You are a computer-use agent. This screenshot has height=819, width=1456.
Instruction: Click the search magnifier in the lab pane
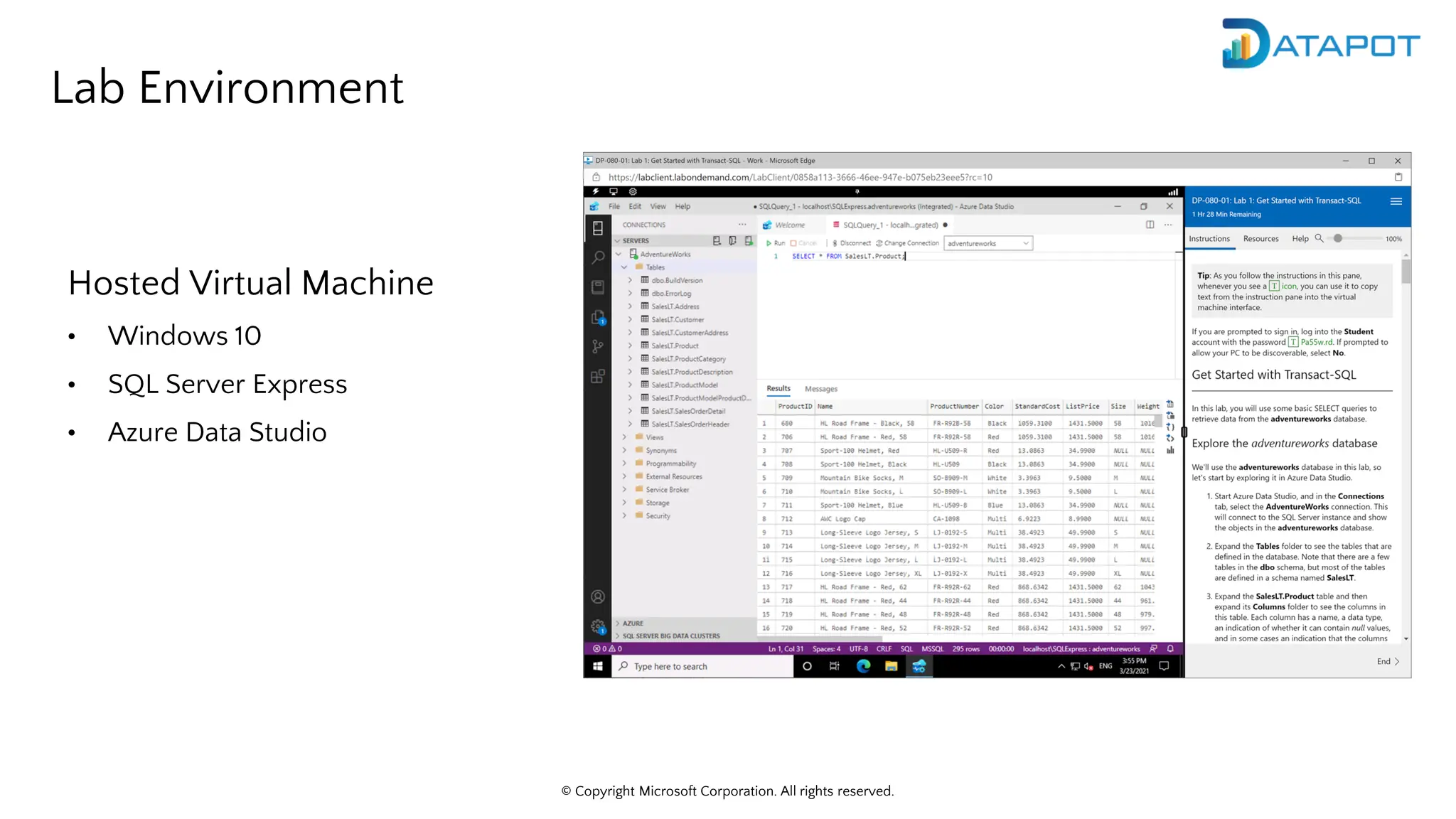1319,239
